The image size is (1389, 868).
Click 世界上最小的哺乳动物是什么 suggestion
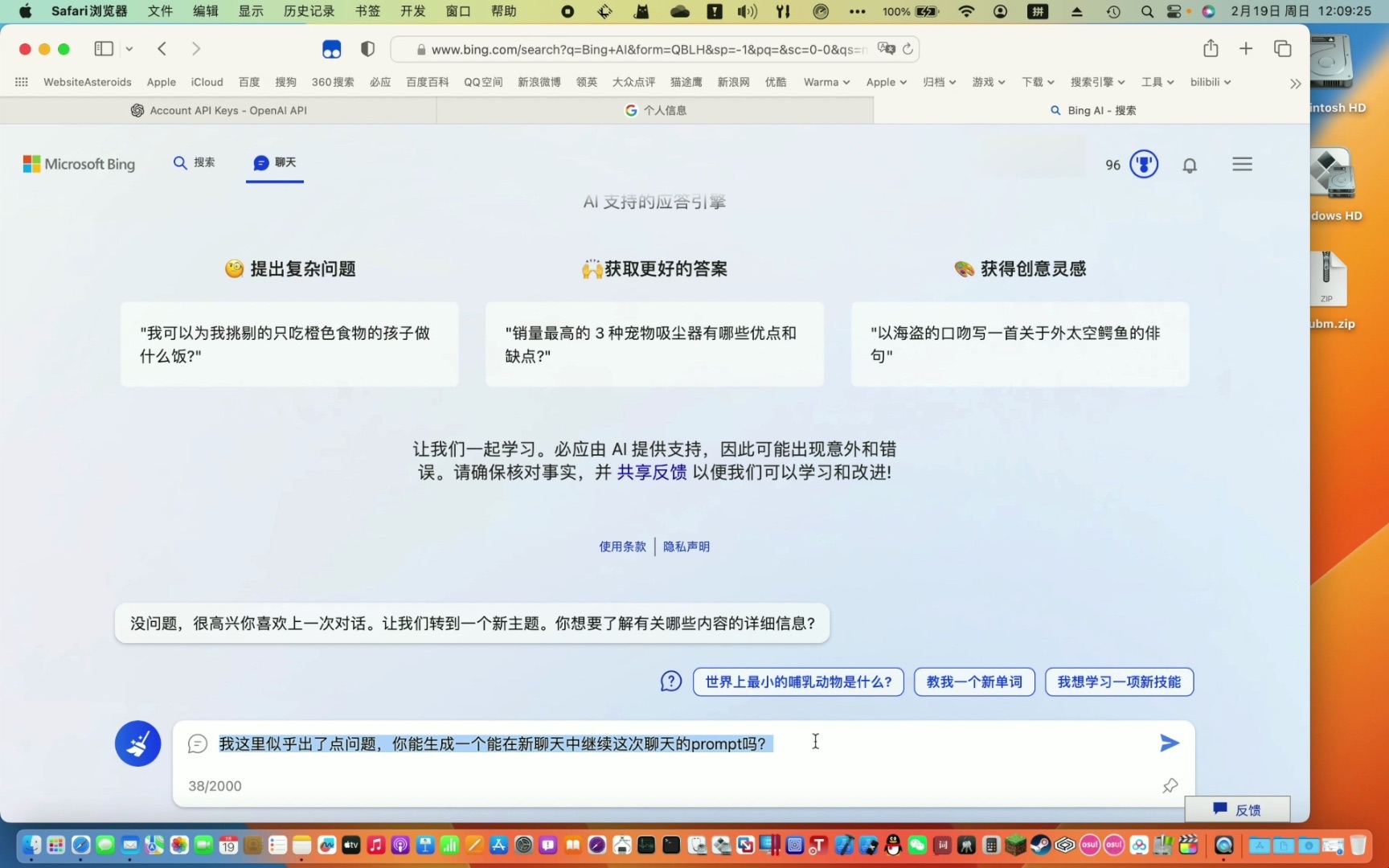(x=798, y=682)
